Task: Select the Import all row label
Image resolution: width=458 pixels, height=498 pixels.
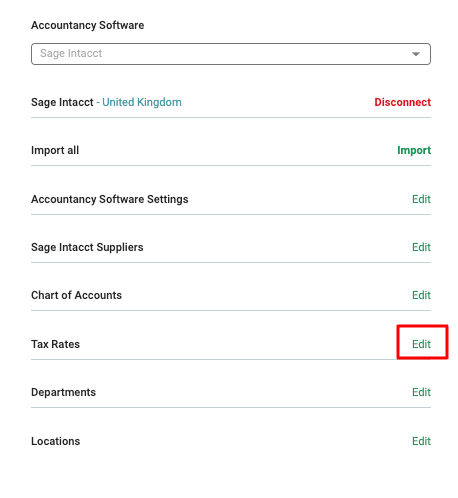Action: click(55, 150)
